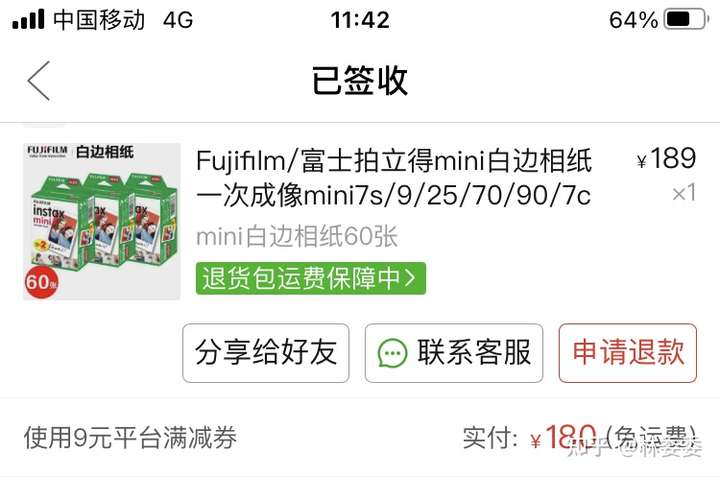Expand the 退货包运费保障中 green tag
This screenshot has width=720, height=477.
[311, 278]
